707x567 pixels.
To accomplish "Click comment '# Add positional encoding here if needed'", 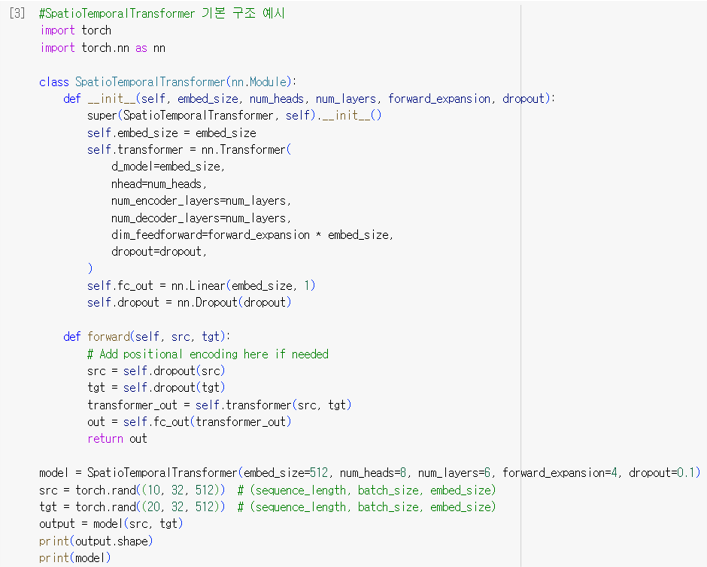I will [208, 354].
